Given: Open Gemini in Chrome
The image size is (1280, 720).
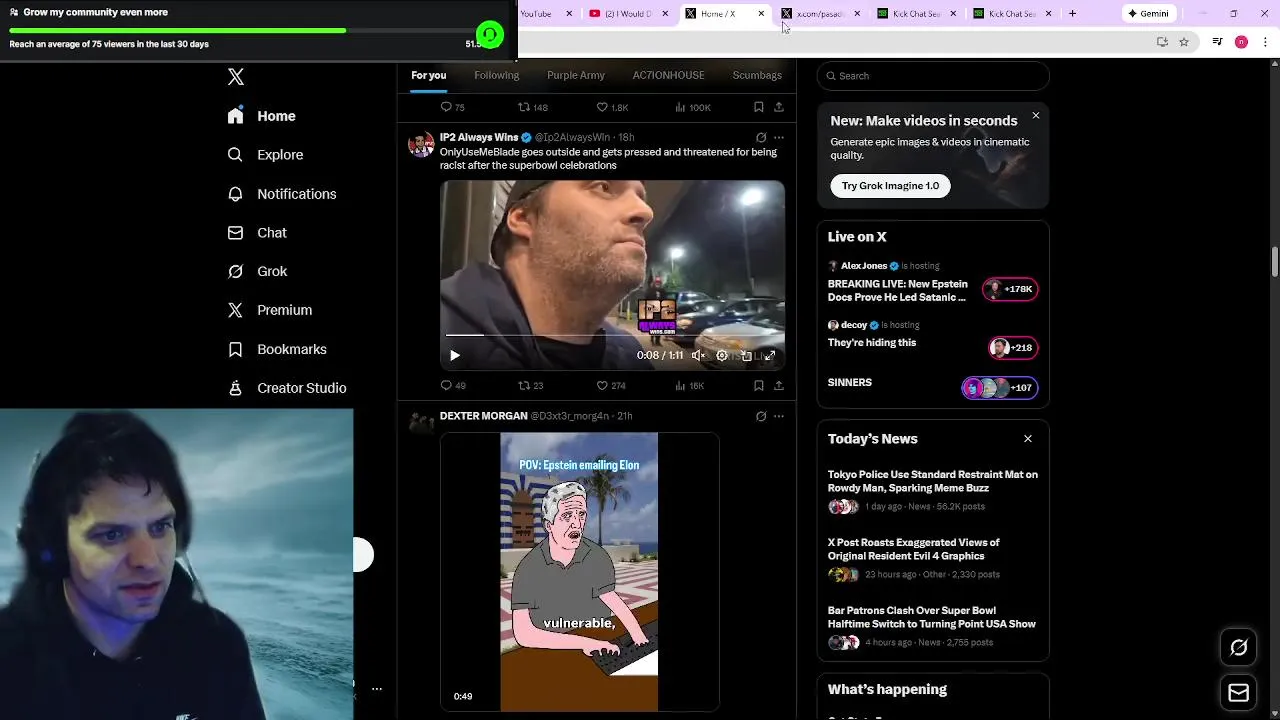Looking at the screenshot, I should 1148,14.
